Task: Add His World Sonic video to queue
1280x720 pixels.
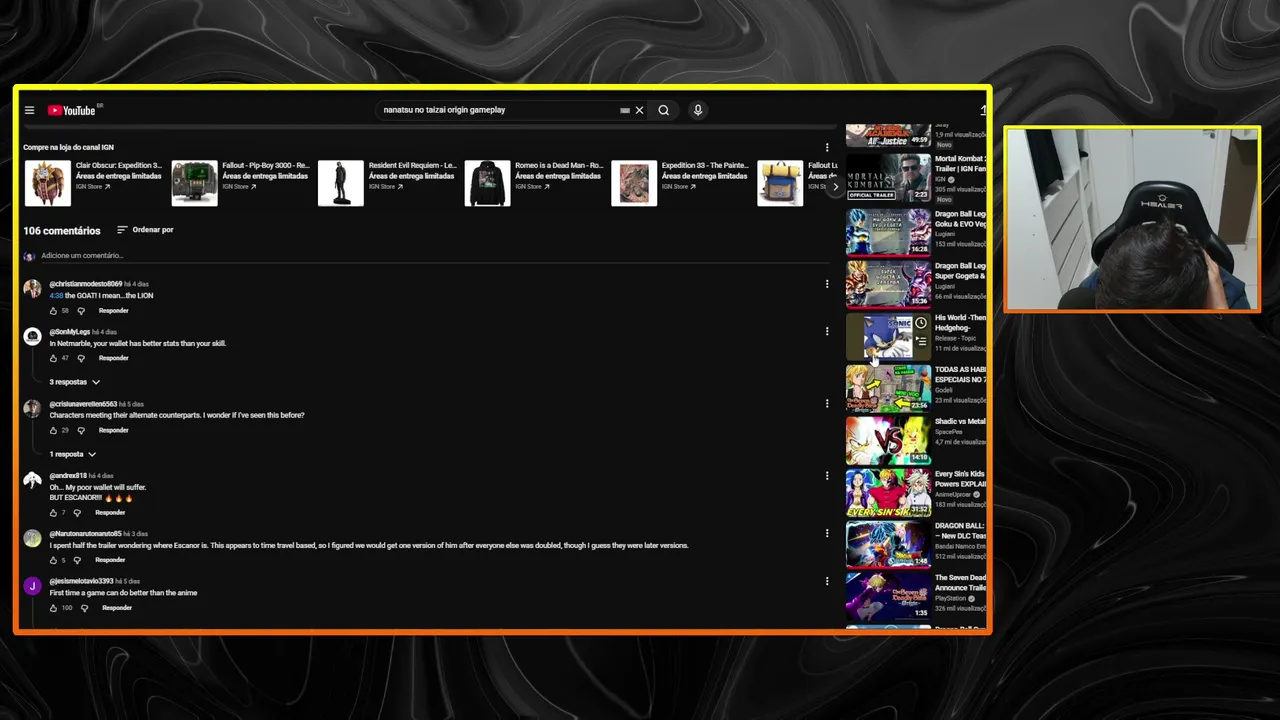Action: [921, 340]
